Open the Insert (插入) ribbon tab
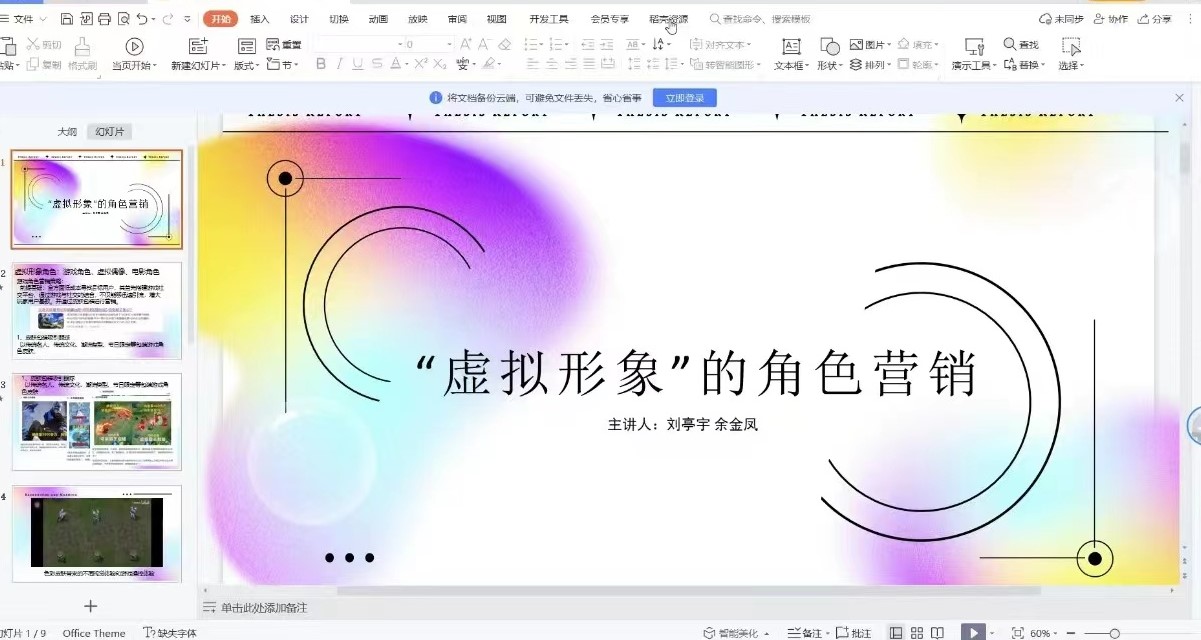The height and width of the screenshot is (640, 1201). 259,19
